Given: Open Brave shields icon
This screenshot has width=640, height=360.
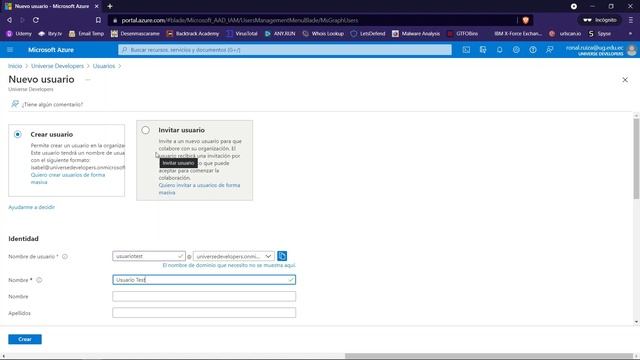Looking at the screenshot, I should click(526, 20).
